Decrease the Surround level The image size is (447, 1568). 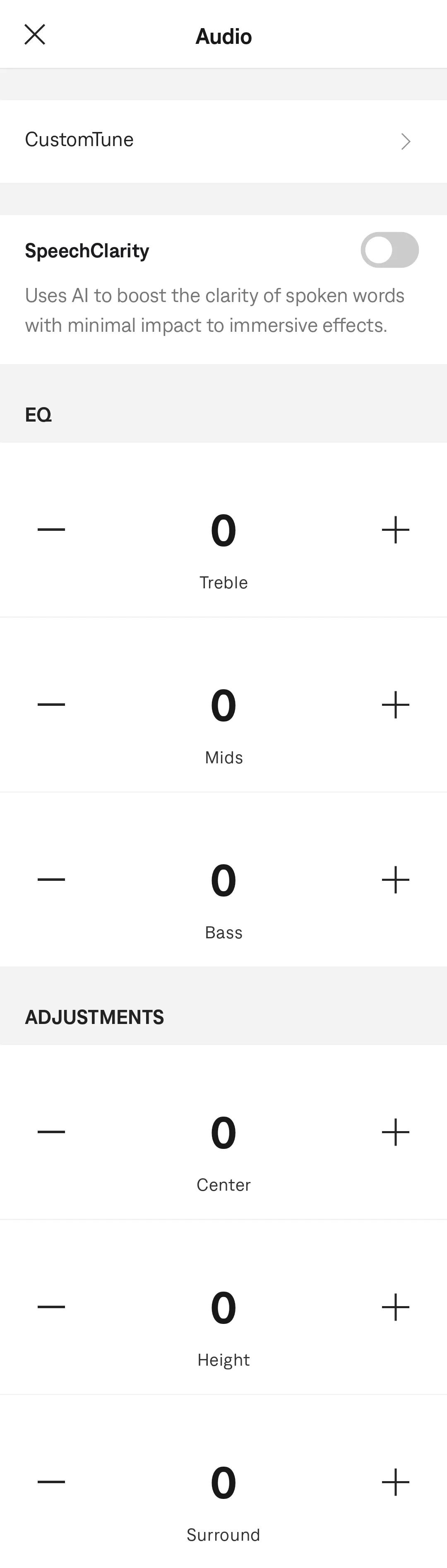pos(51,1482)
